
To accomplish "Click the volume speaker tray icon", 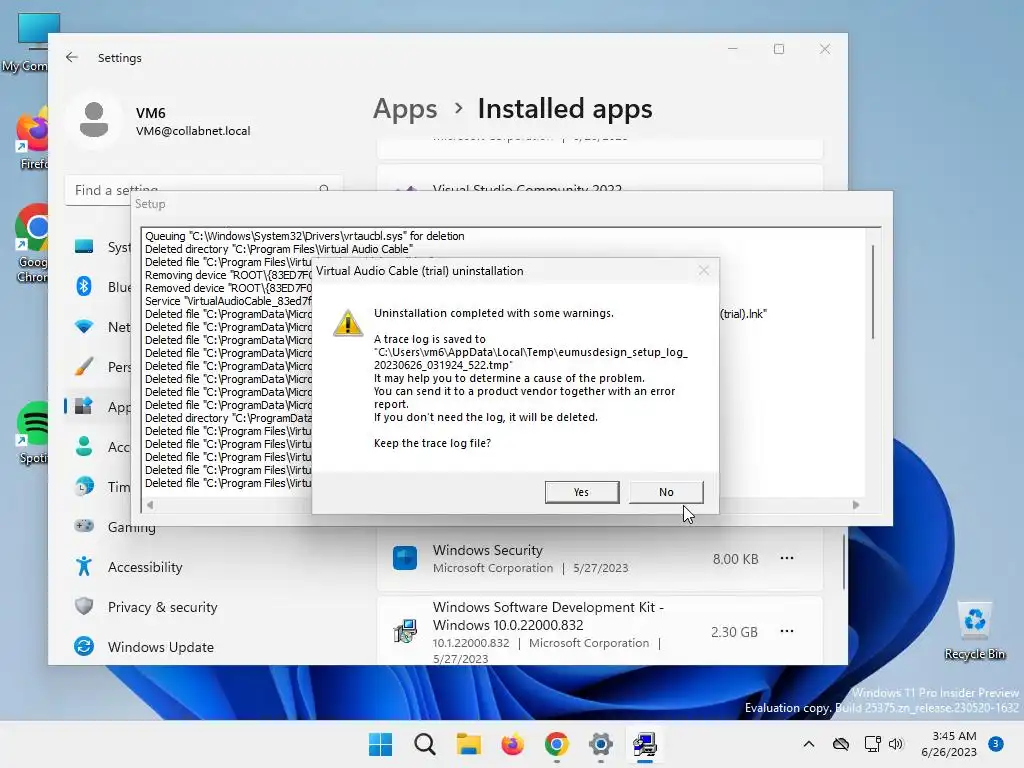I will point(896,744).
